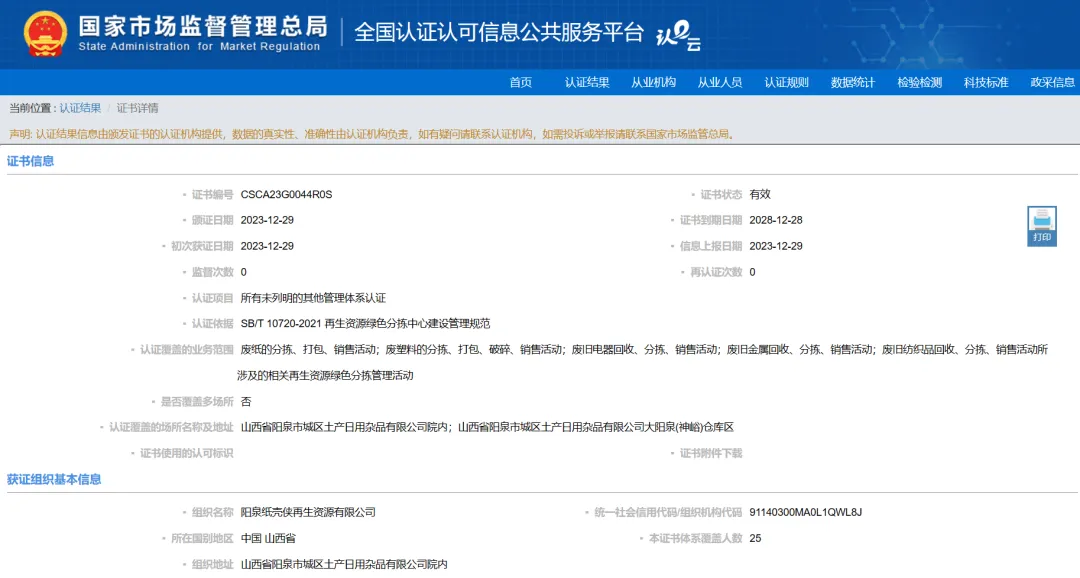Click certificate status value 有效
1080x578 pixels.
[x=760, y=195]
